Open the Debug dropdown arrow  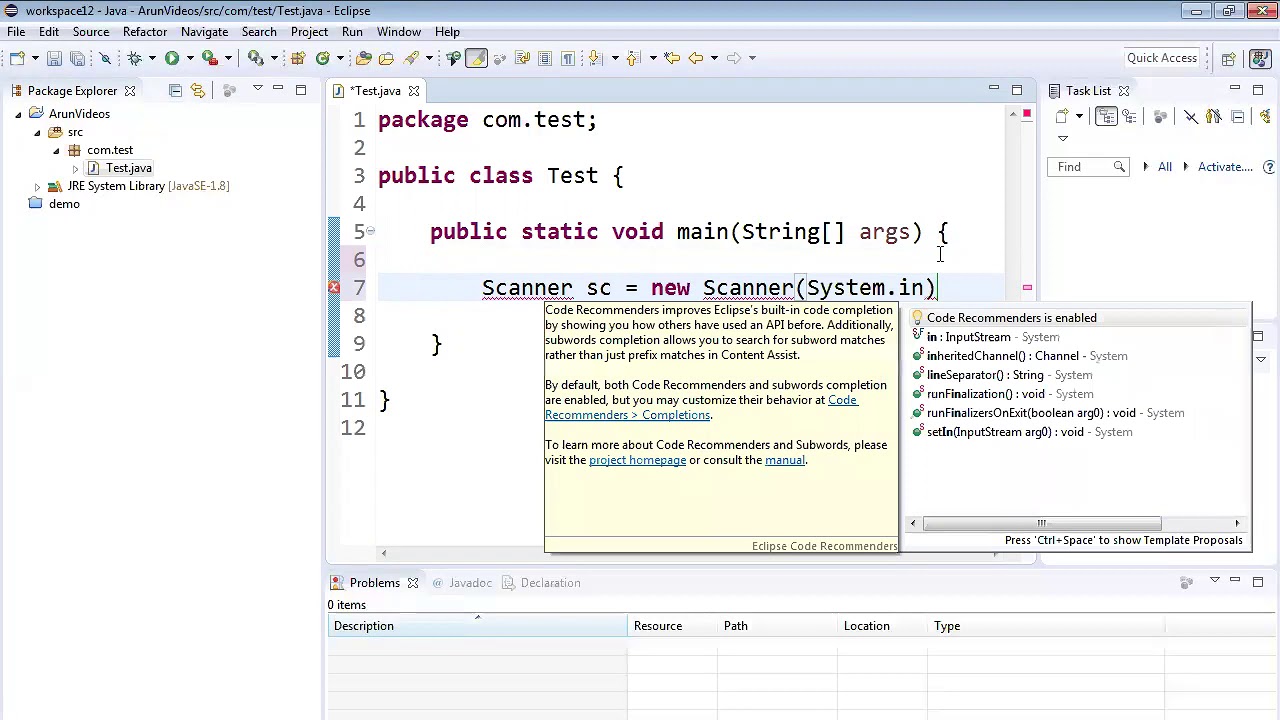tap(151, 58)
